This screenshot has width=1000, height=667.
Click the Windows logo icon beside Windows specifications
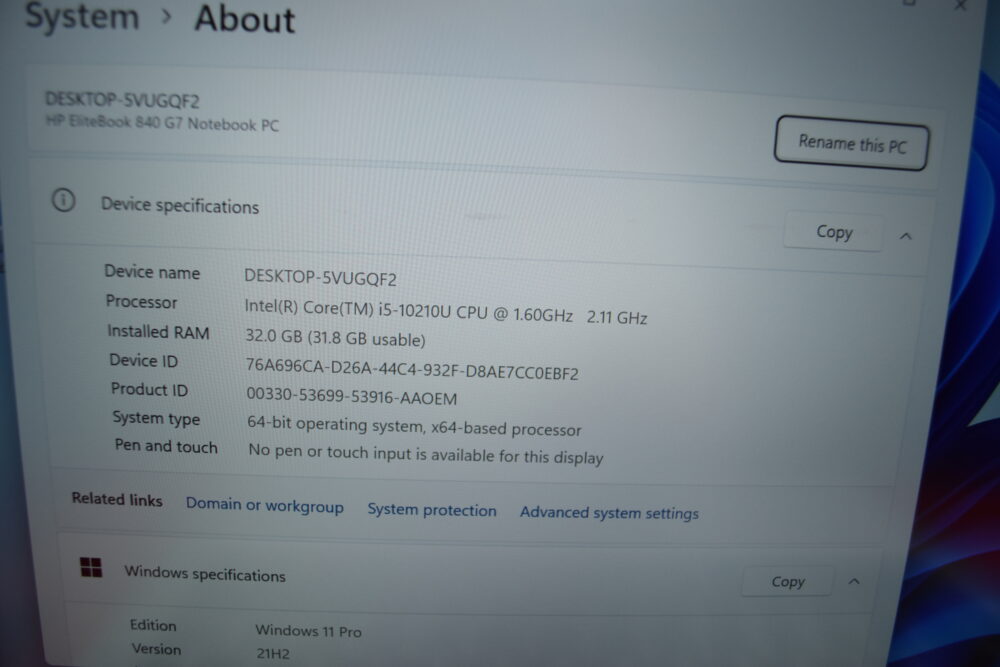(x=91, y=567)
